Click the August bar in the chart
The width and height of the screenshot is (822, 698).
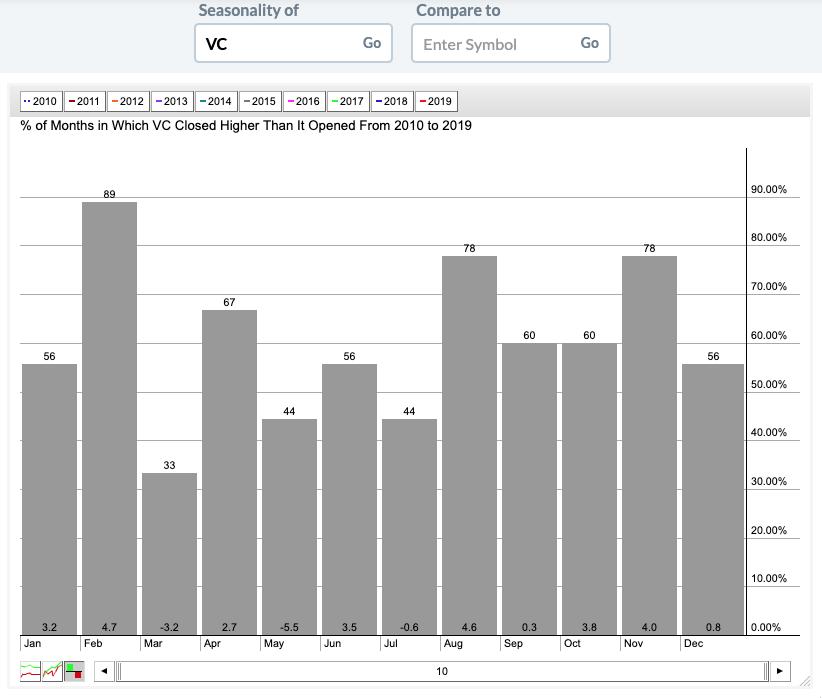coord(469,445)
